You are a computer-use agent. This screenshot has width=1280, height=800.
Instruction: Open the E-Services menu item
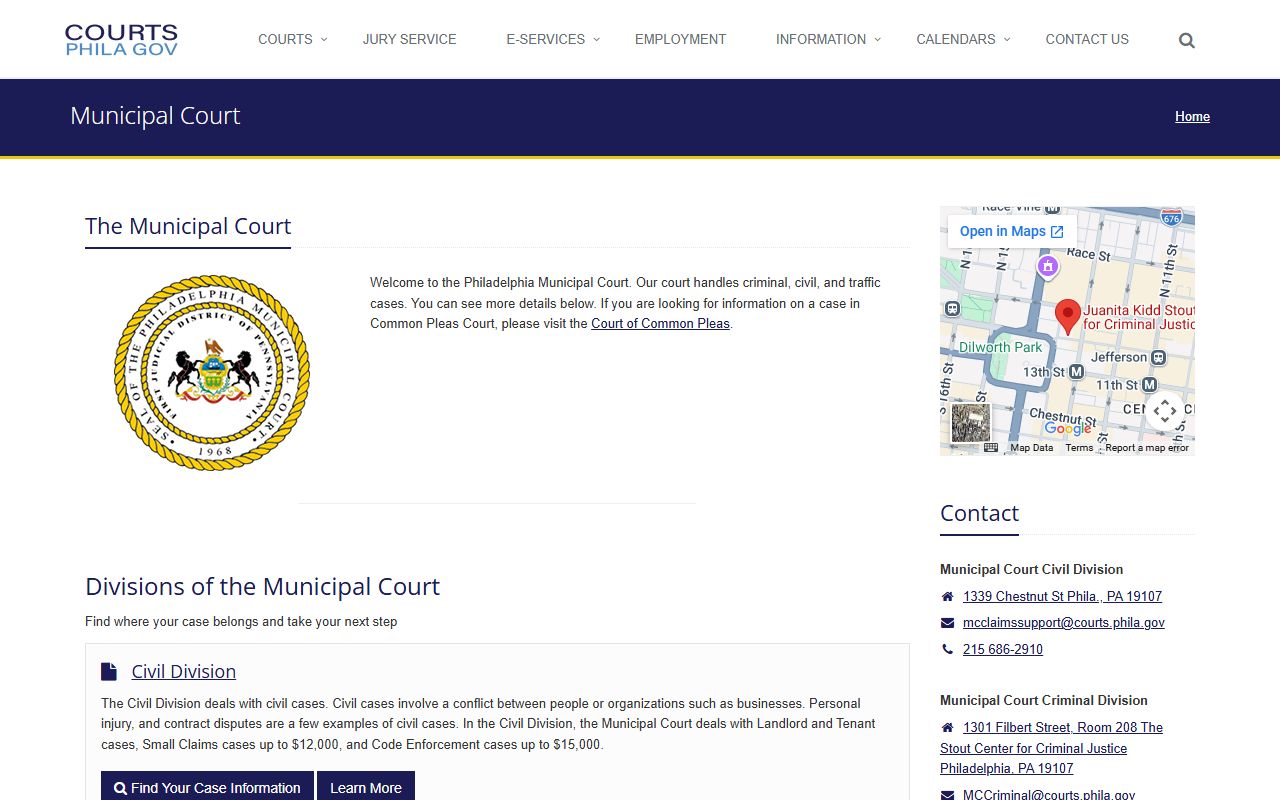[545, 39]
